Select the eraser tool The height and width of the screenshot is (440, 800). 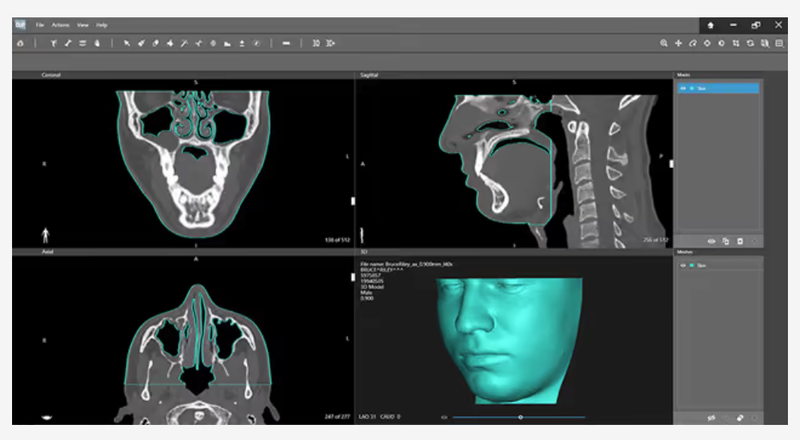coord(156,43)
